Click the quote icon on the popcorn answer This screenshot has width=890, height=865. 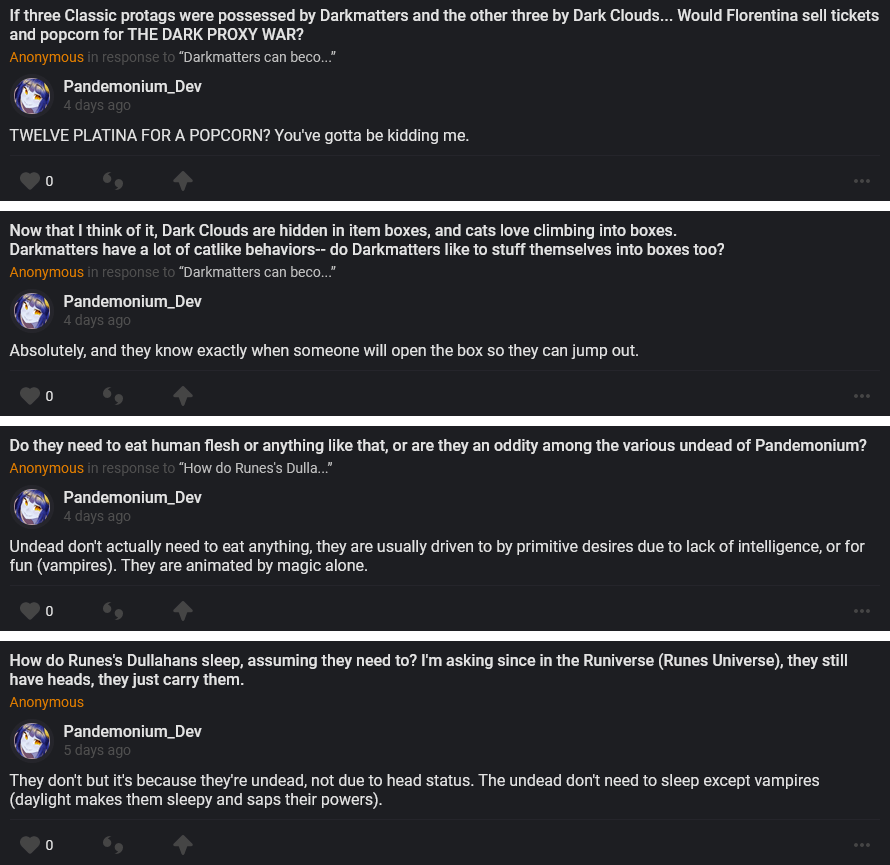[x=113, y=181]
